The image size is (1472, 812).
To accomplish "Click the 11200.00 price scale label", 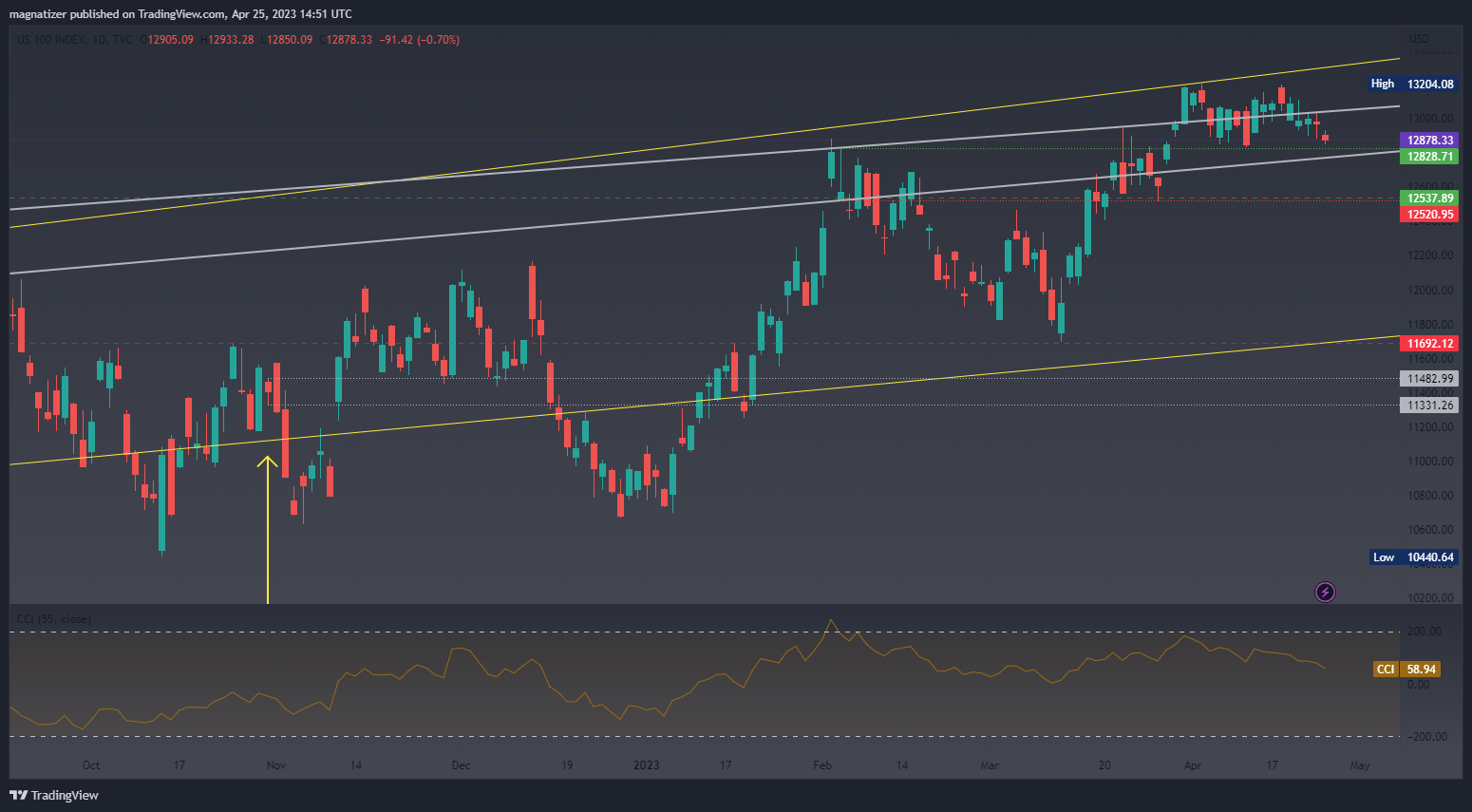I will [1430, 427].
